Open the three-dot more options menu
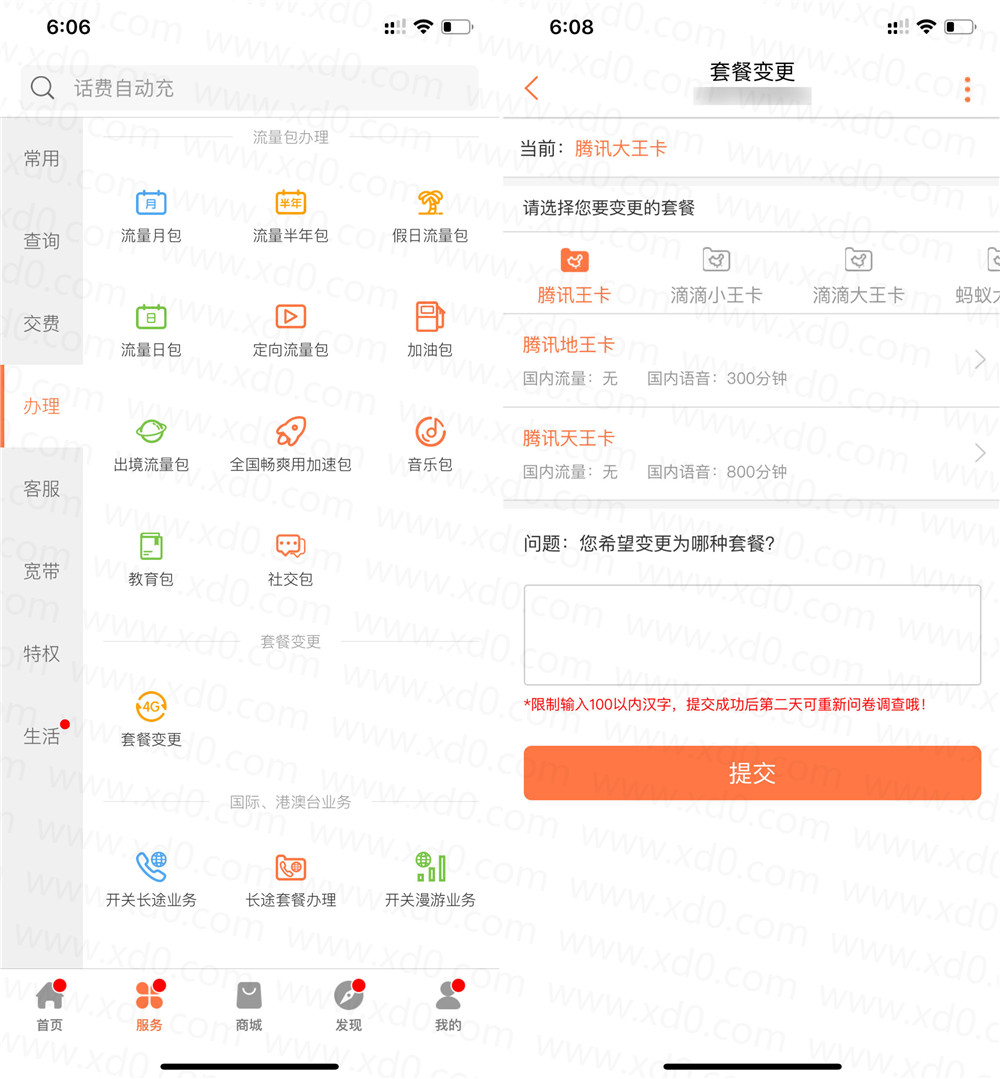1000x1079 pixels. click(x=967, y=89)
